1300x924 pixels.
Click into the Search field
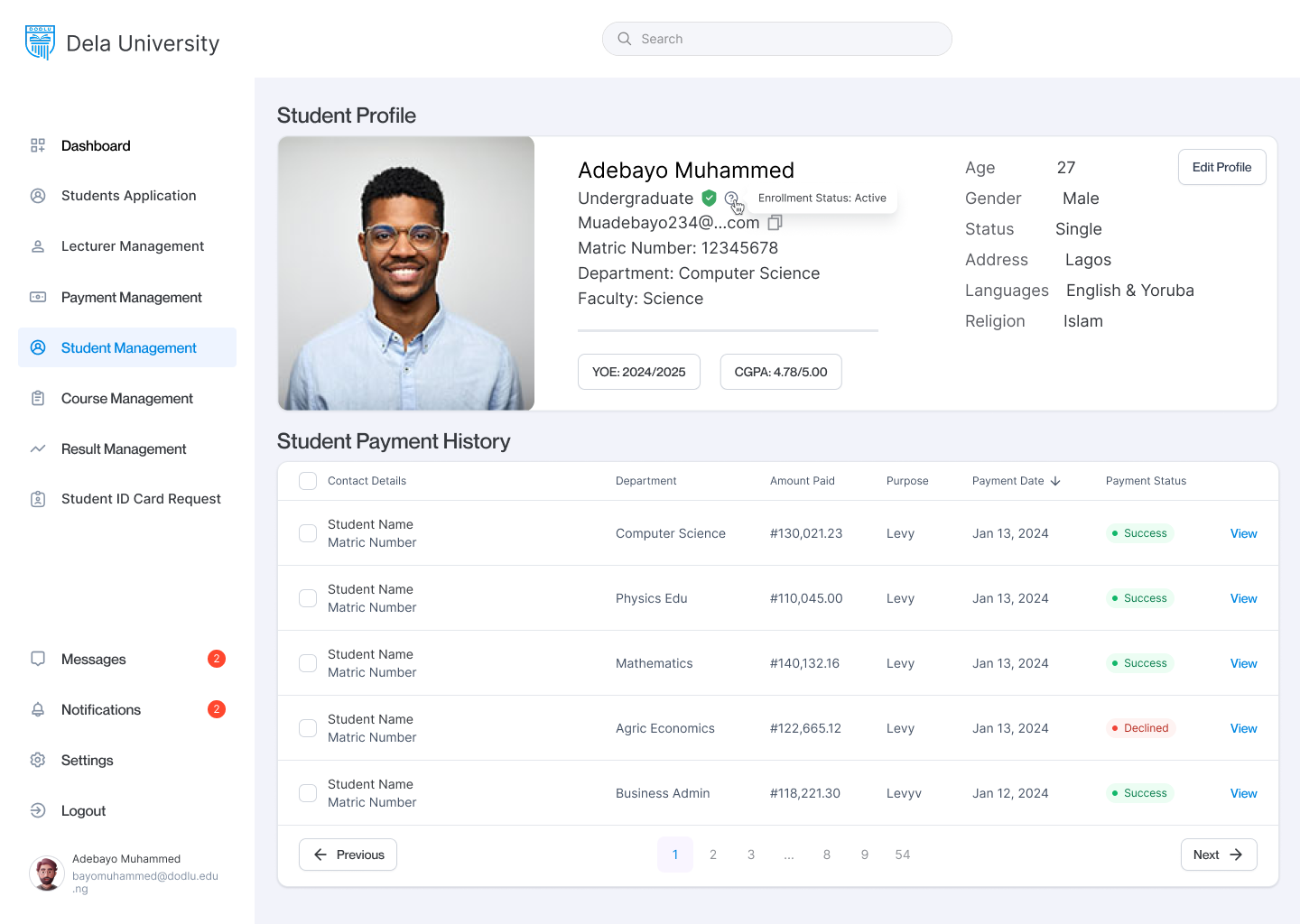click(x=776, y=39)
